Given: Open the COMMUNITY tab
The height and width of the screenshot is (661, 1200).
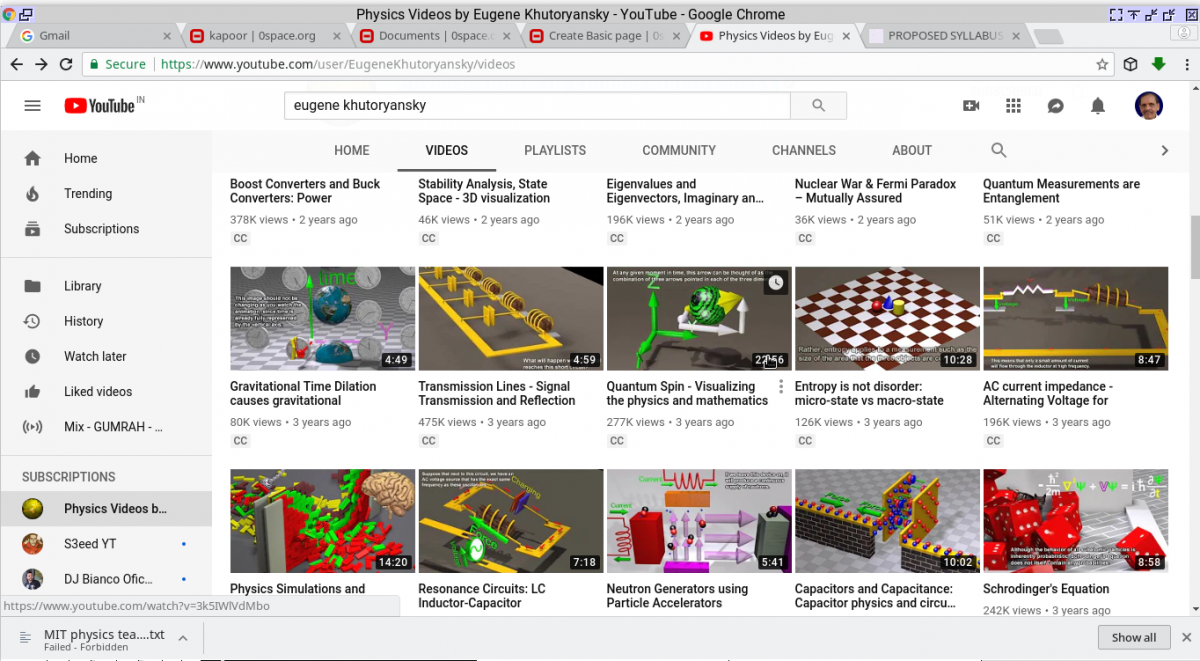Looking at the screenshot, I should tap(679, 150).
